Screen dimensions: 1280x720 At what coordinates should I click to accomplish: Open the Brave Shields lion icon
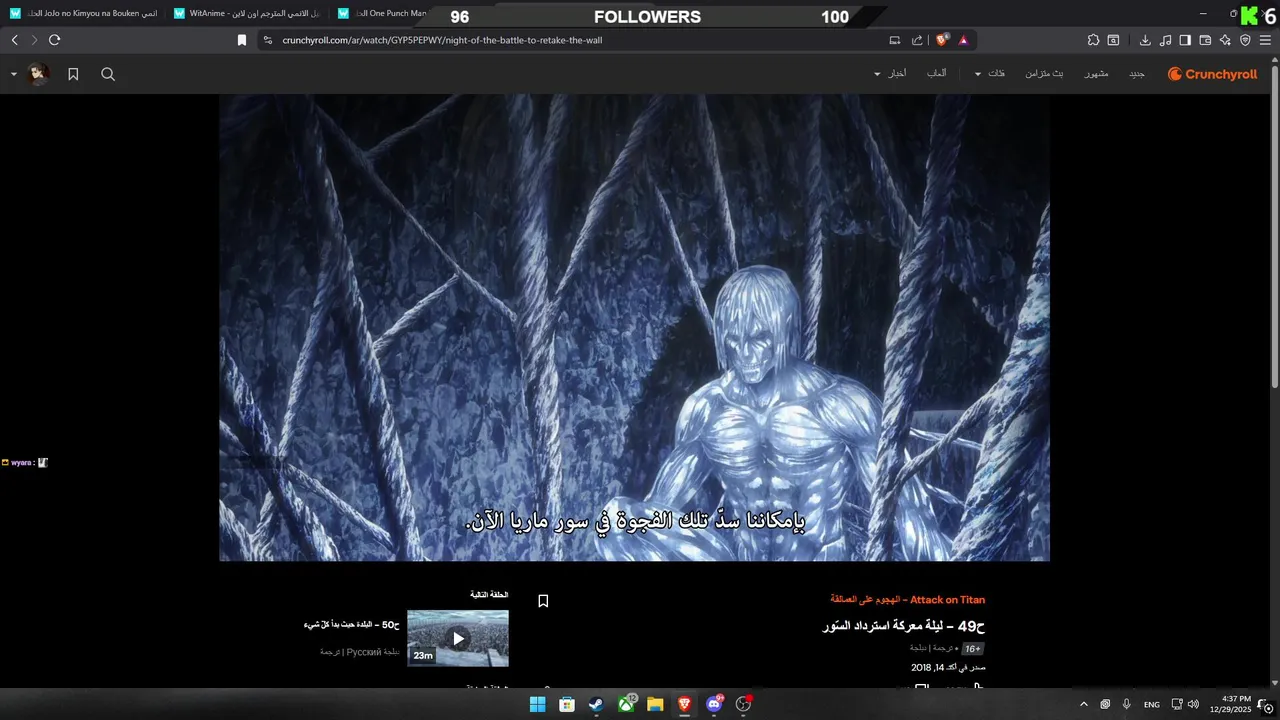[942, 40]
